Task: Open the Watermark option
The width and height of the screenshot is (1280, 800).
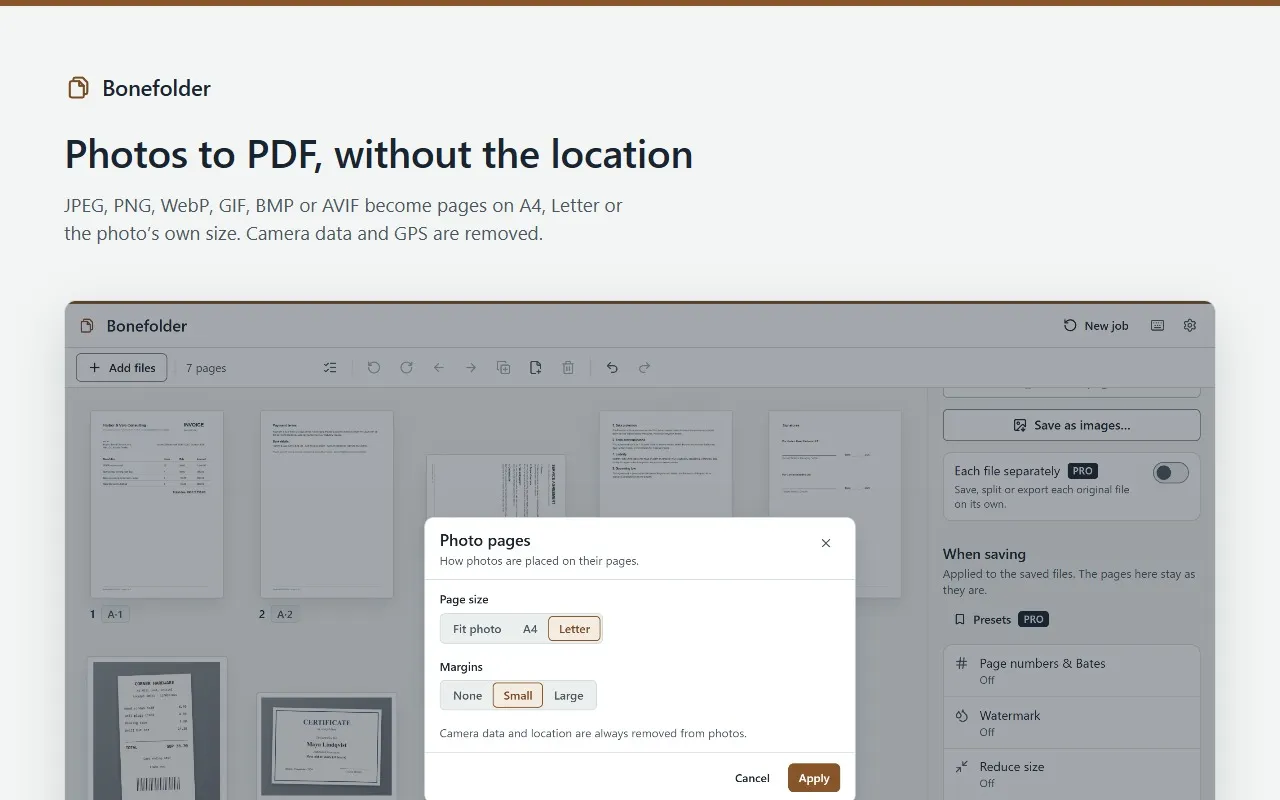Action: click(x=1072, y=723)
